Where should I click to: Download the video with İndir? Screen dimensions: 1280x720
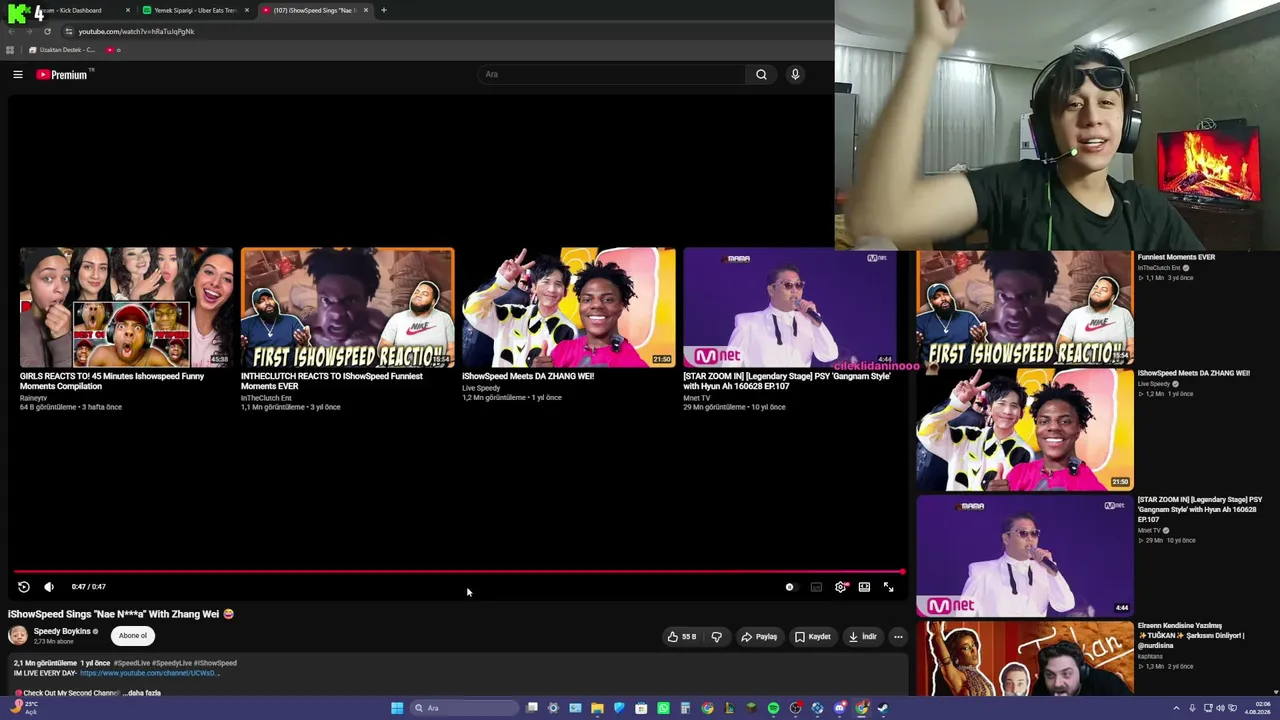tap(862, 636)
